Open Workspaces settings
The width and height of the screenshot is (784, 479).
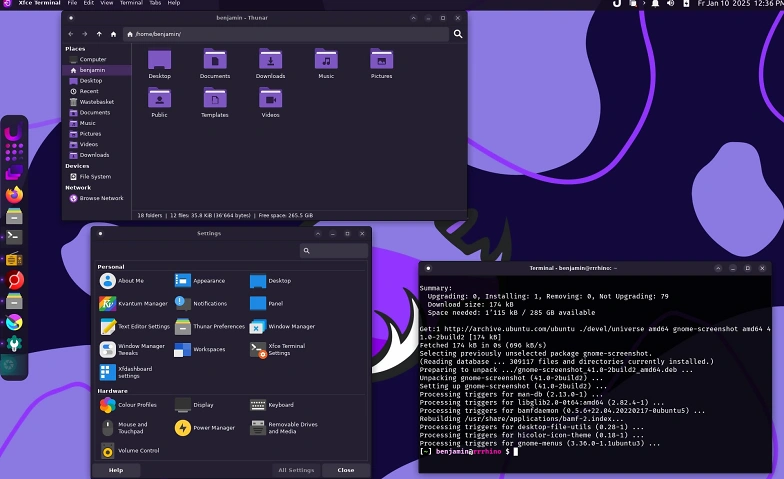tap(200, 350)
